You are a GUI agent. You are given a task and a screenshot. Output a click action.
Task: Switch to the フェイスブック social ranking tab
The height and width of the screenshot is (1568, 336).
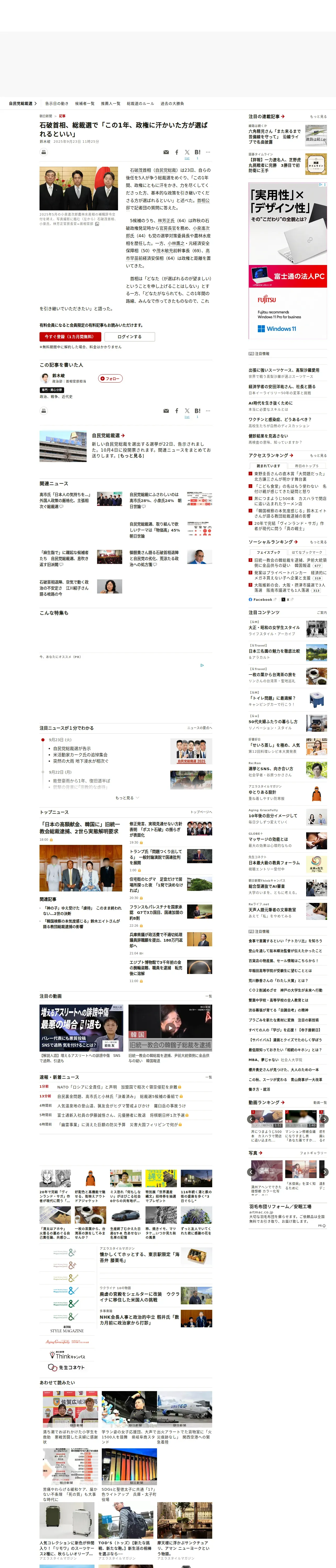point(268,552)
